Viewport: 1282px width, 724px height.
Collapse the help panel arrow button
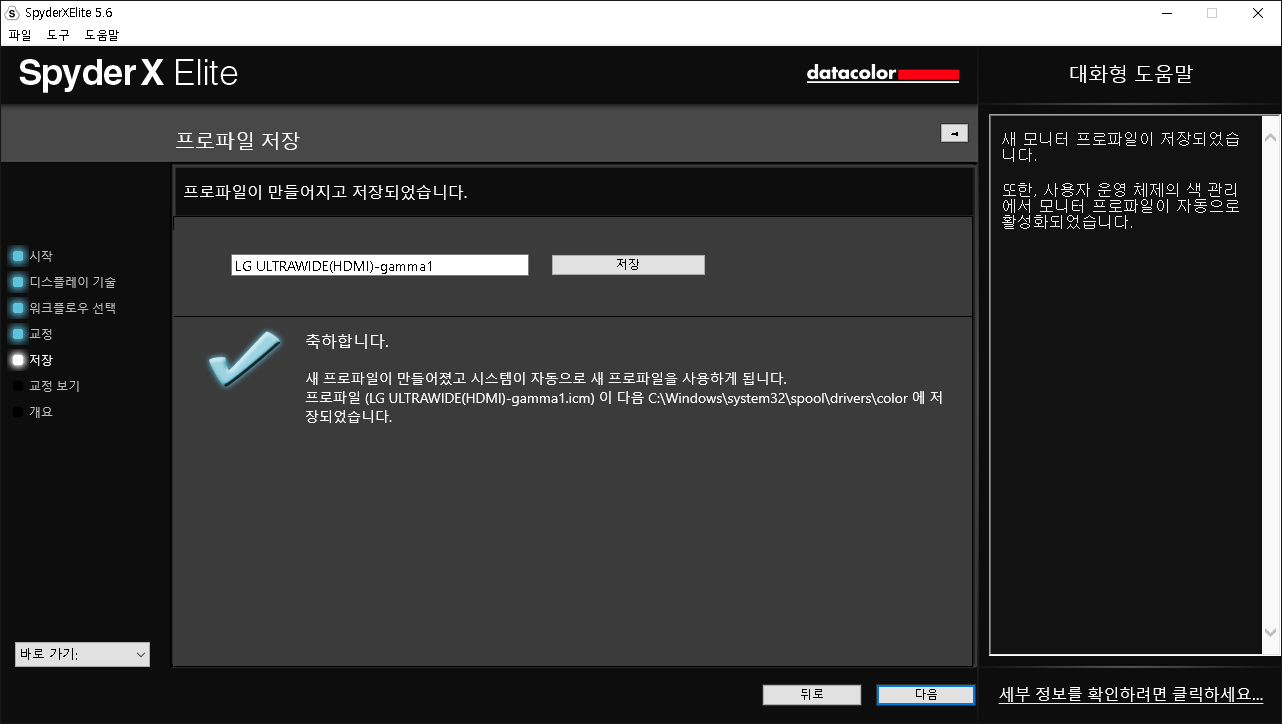coord(954,133)
